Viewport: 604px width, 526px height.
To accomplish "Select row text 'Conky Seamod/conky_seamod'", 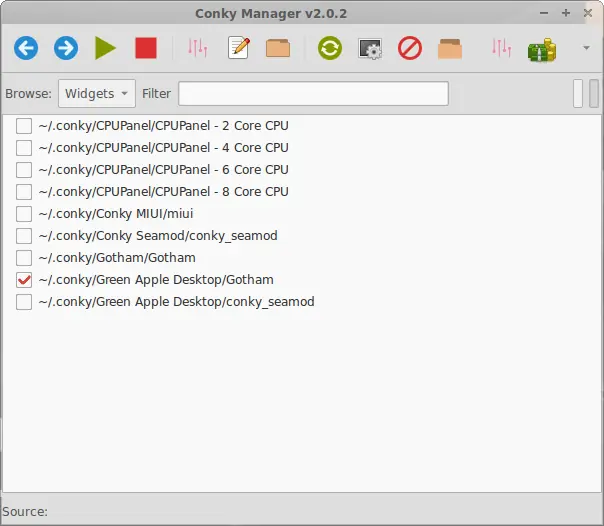I will (x=186, y=236).
